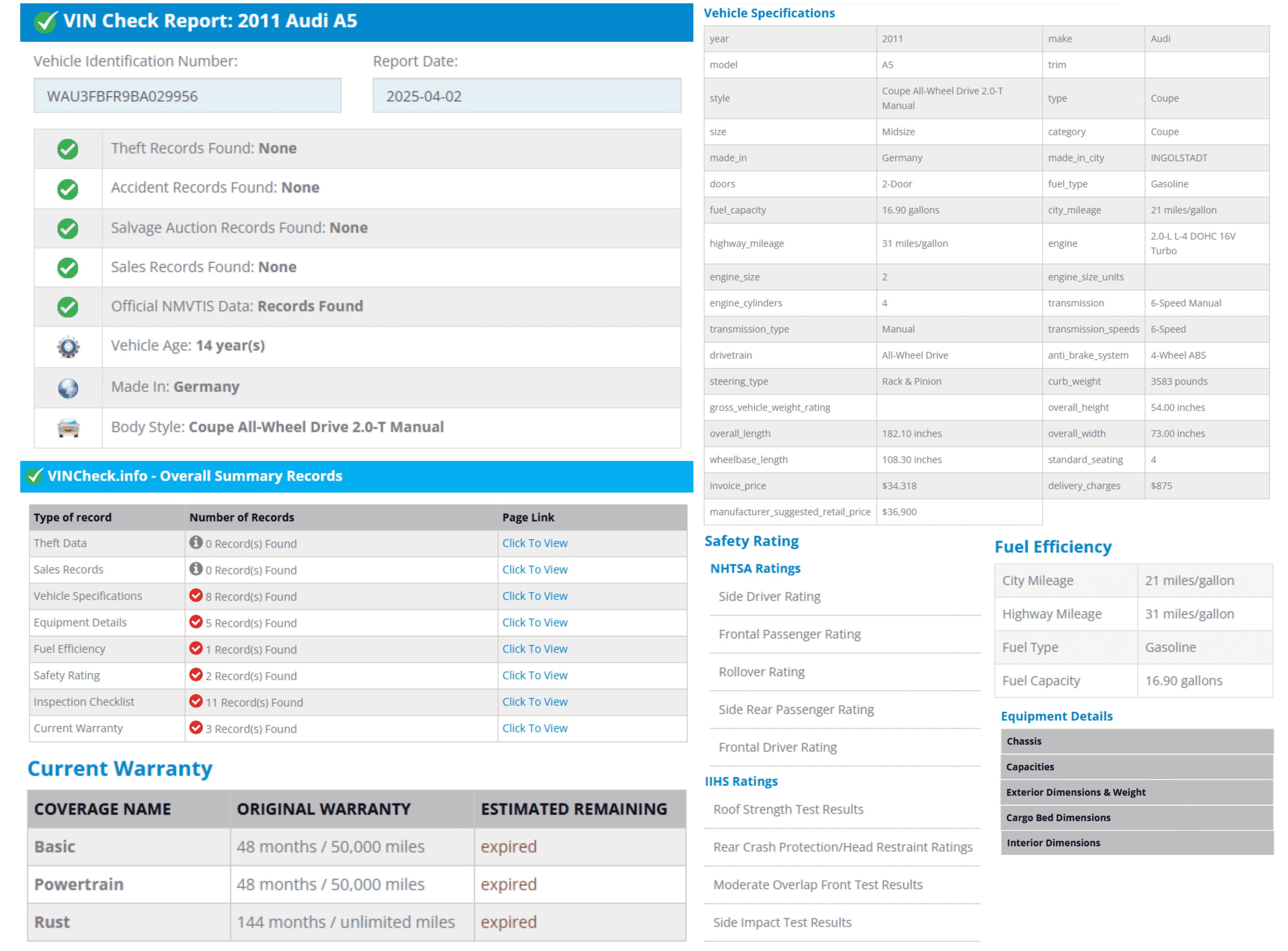Click the car icon next to Body Style

coord(68,428)
